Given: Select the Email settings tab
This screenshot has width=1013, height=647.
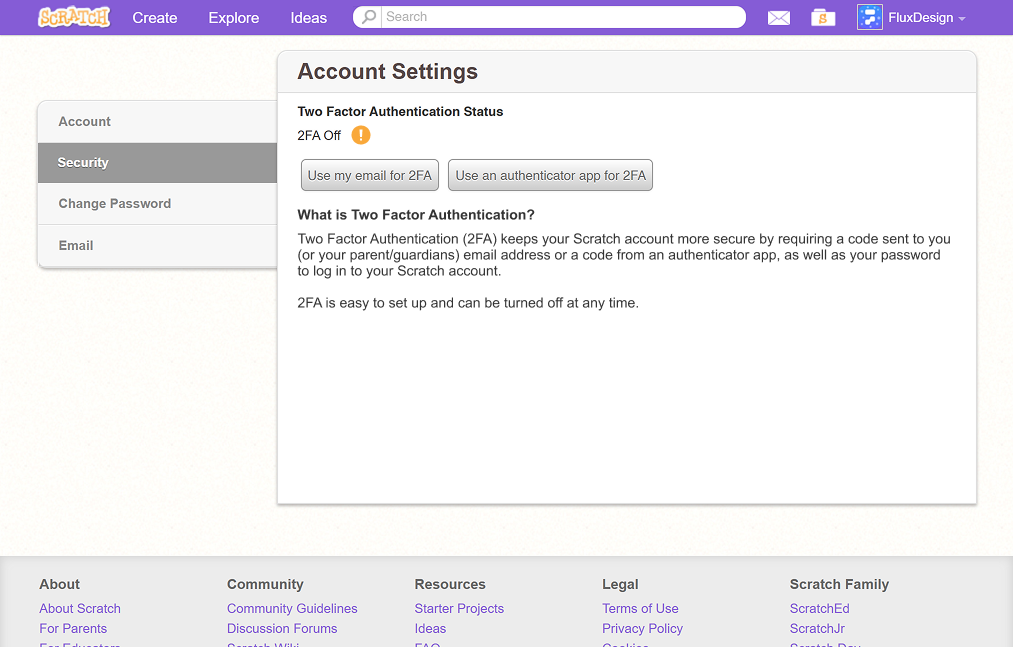Looking at the screenshot, I should pos(158,246).
